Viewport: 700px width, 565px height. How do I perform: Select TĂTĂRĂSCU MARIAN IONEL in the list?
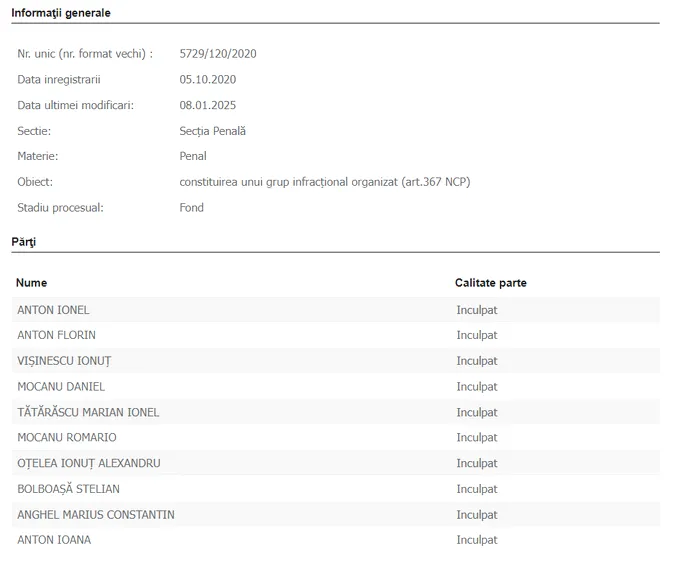88,412
